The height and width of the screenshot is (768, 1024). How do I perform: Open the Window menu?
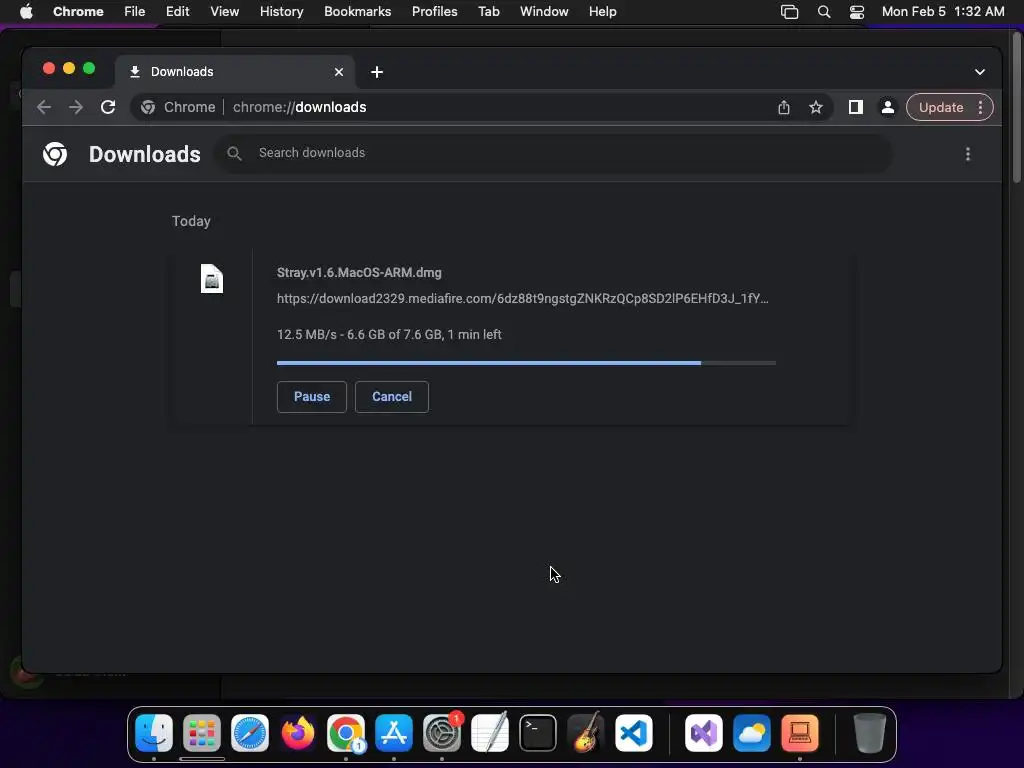coord(544,12)
